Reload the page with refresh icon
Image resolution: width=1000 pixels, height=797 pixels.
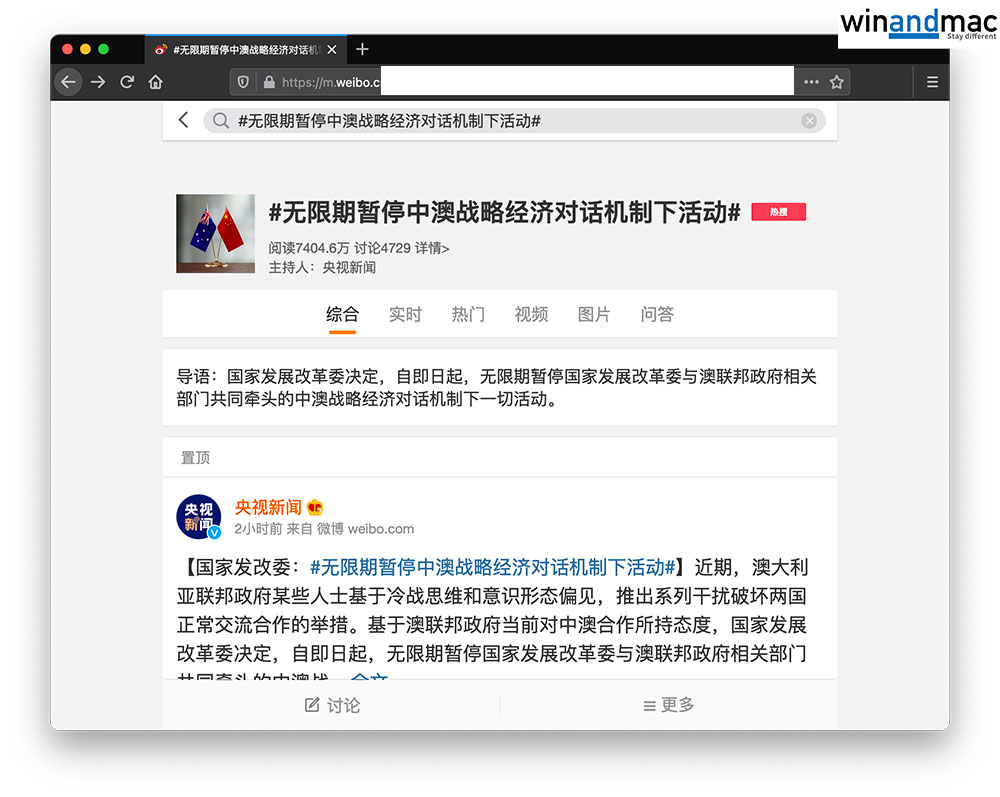coord(127,82)
